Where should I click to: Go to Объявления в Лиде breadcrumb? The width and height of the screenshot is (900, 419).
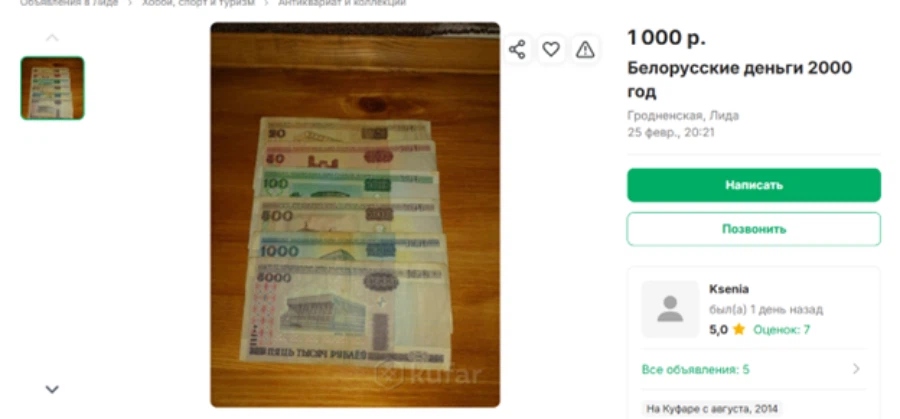[69, 3]
